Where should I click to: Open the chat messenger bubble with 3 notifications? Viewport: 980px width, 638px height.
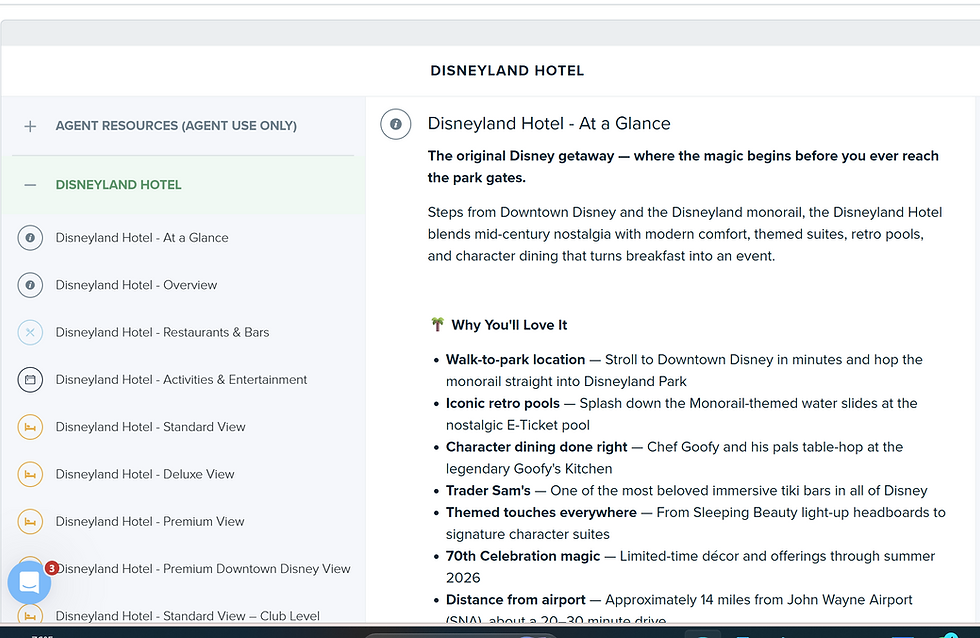tap(29, 582)
